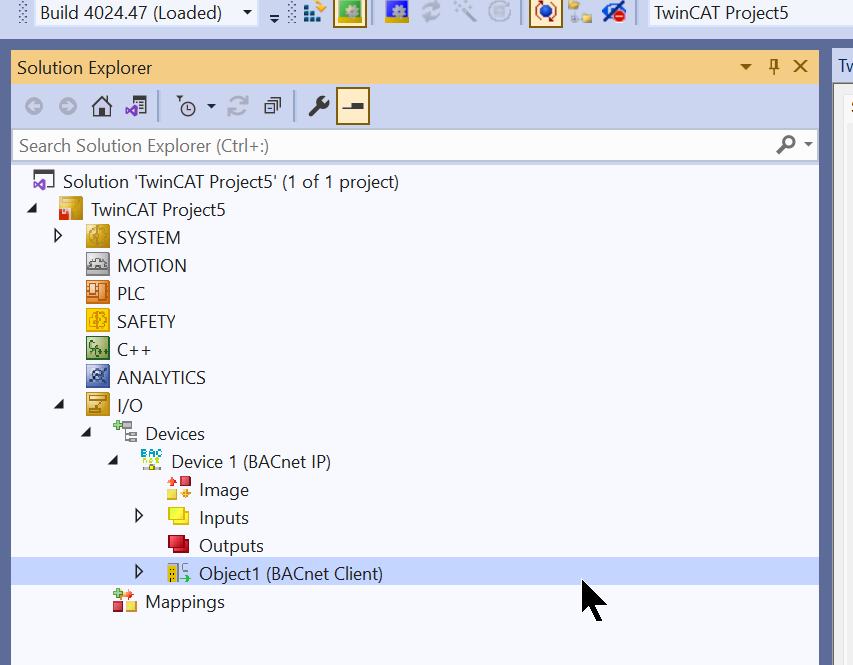
Task: Select the SAFETY tree item
Action: tap(146, 322)
